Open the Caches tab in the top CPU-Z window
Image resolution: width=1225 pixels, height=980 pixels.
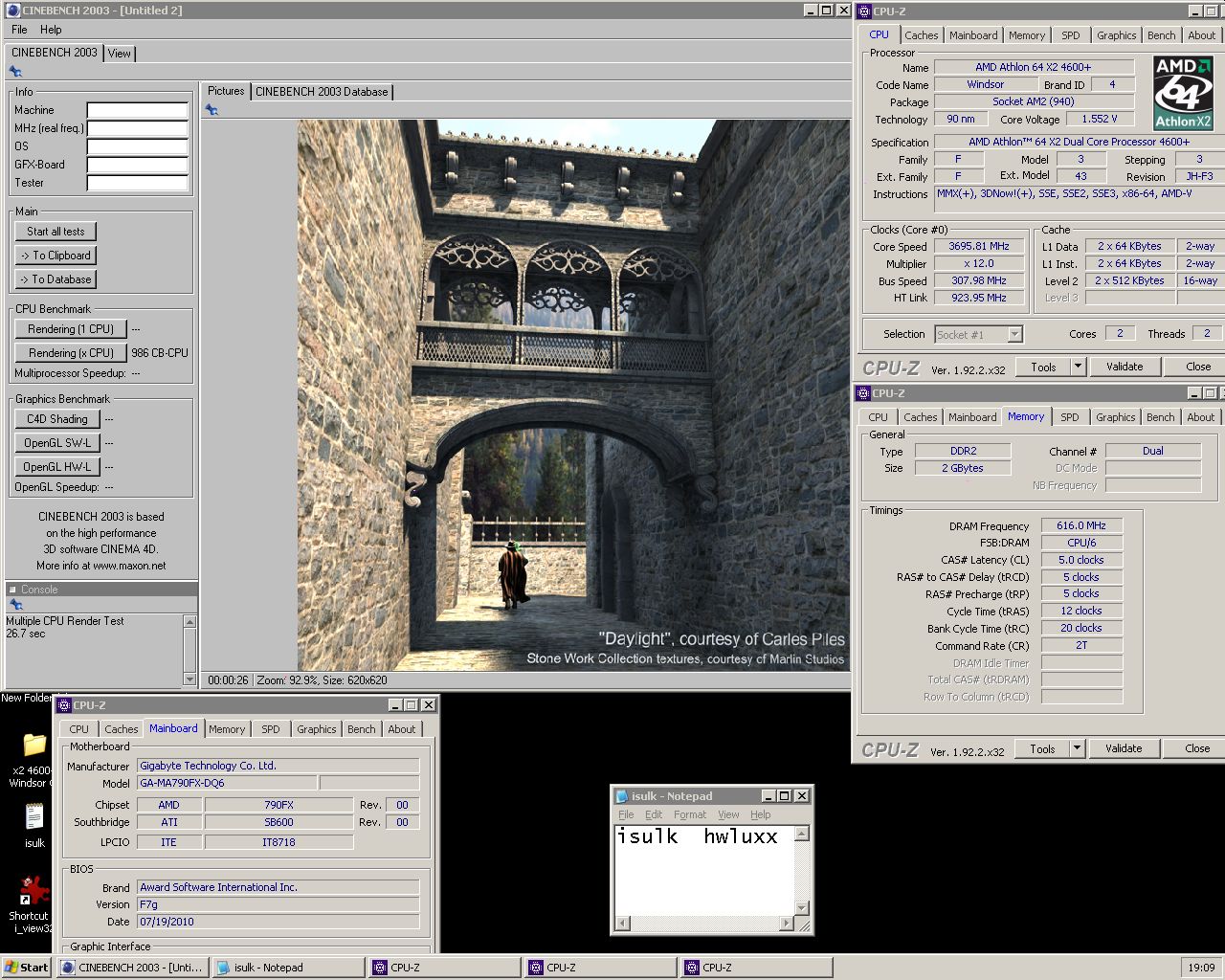(922, 35)
